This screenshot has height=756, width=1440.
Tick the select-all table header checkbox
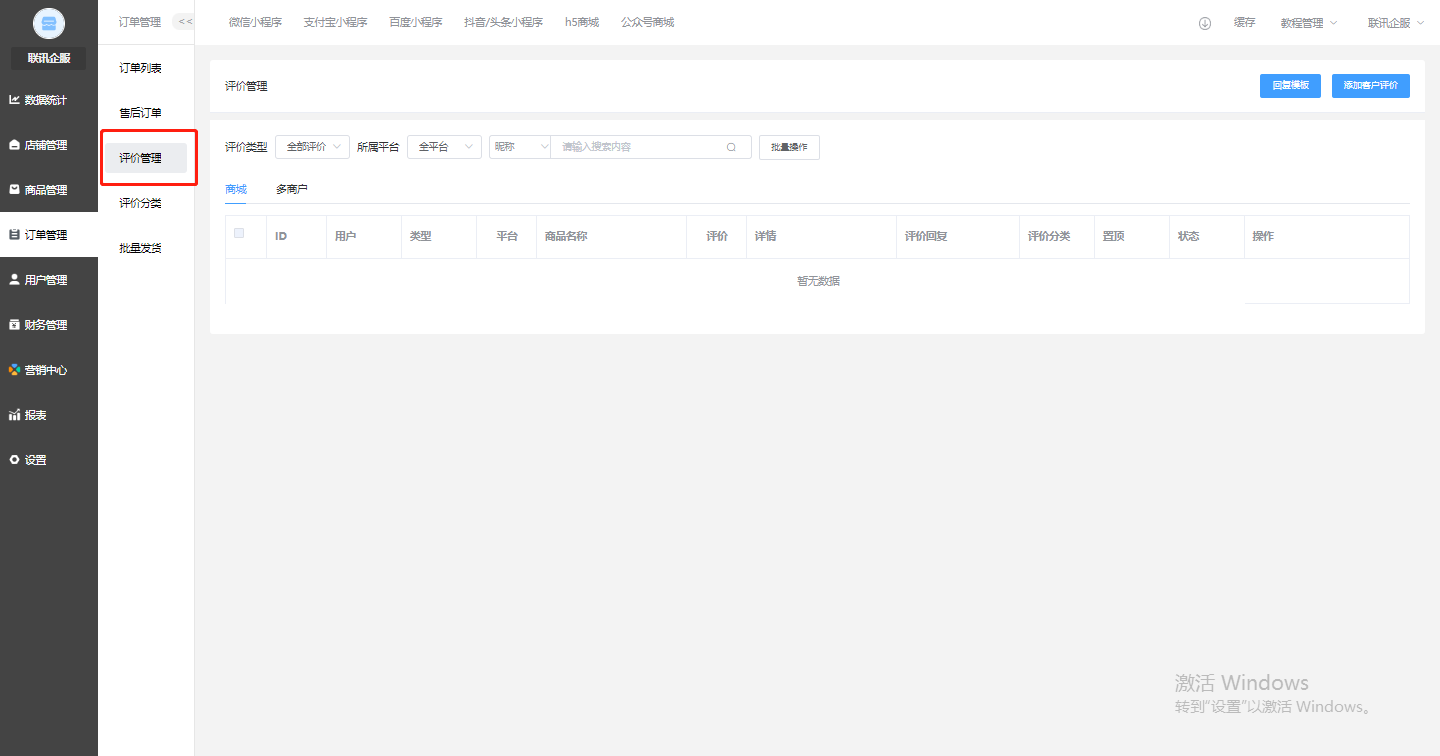pos(239,233)
